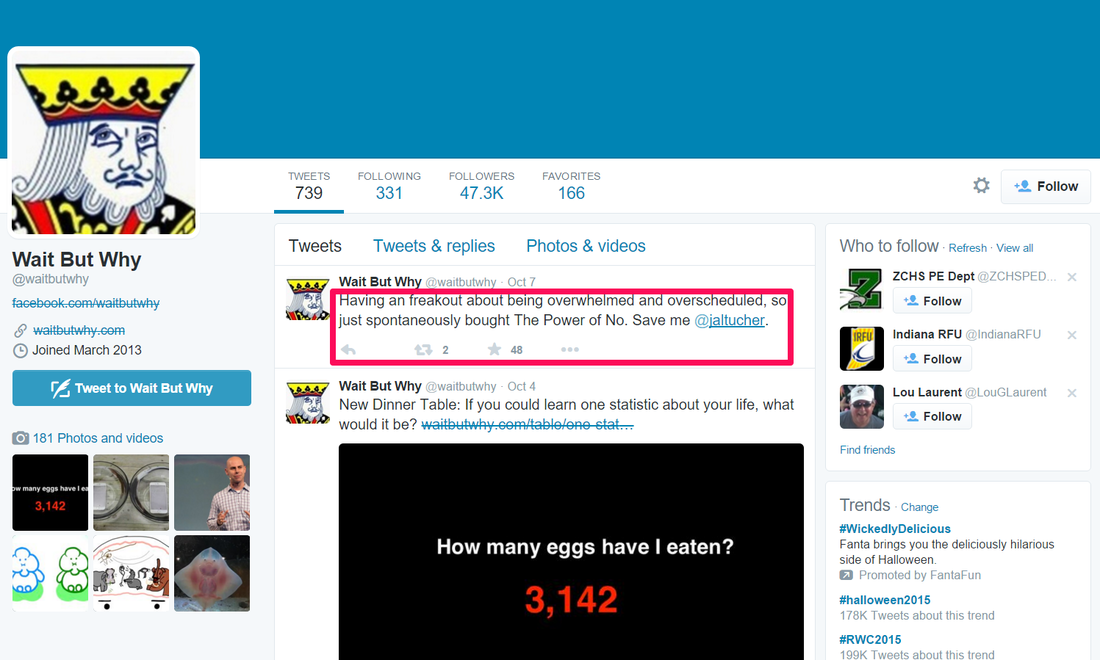The height and width of the screenshot is (660, 1100).
Task: Follow ZCHS PE Dept
Action: (932, 301)
